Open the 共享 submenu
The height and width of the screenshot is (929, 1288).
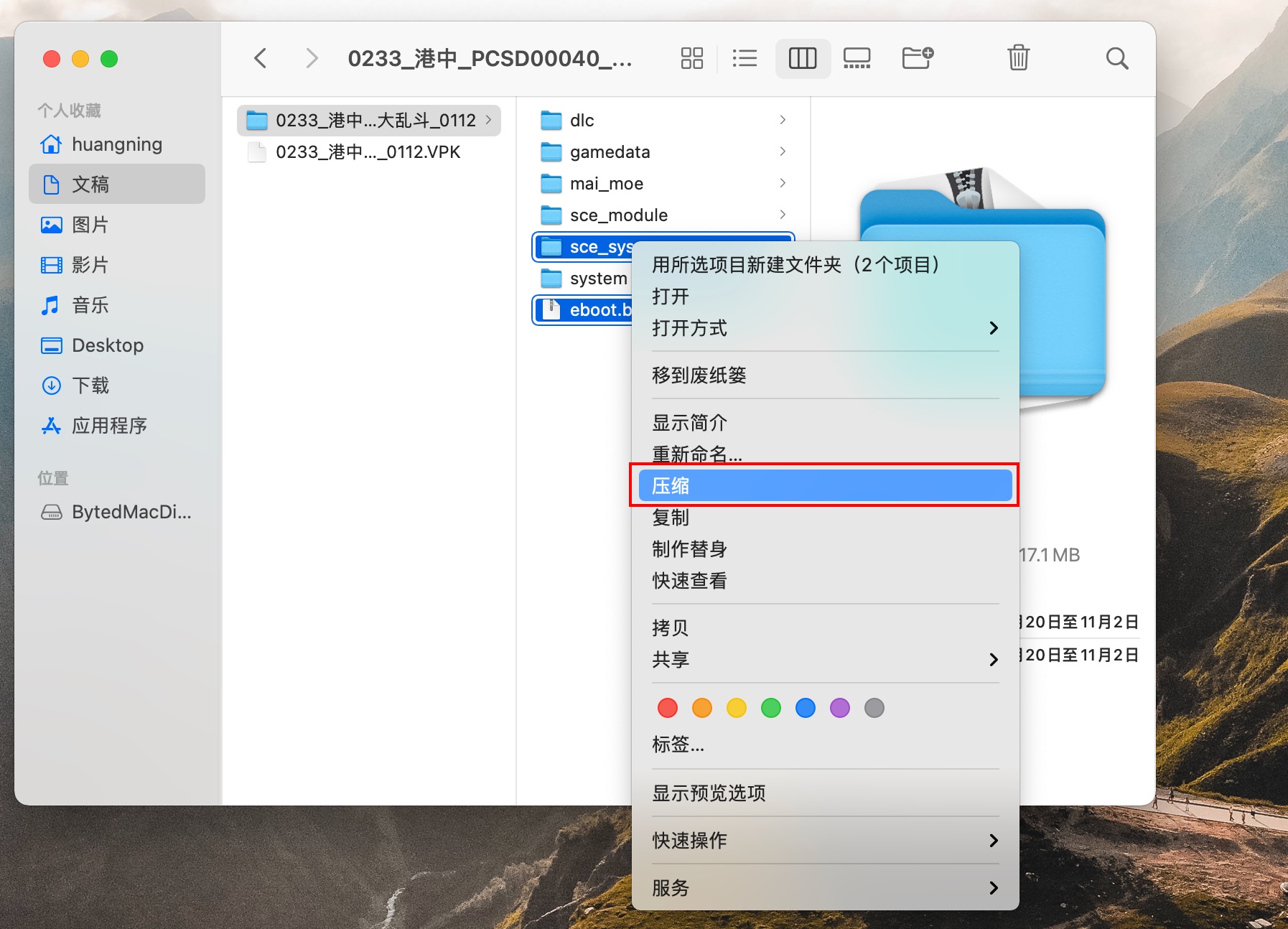[825, 660]
